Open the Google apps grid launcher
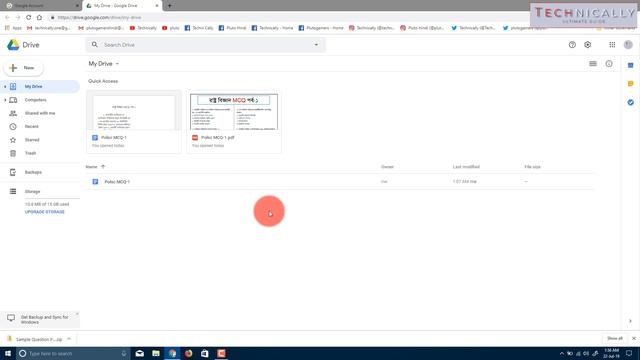 click(x=612, y=45)
